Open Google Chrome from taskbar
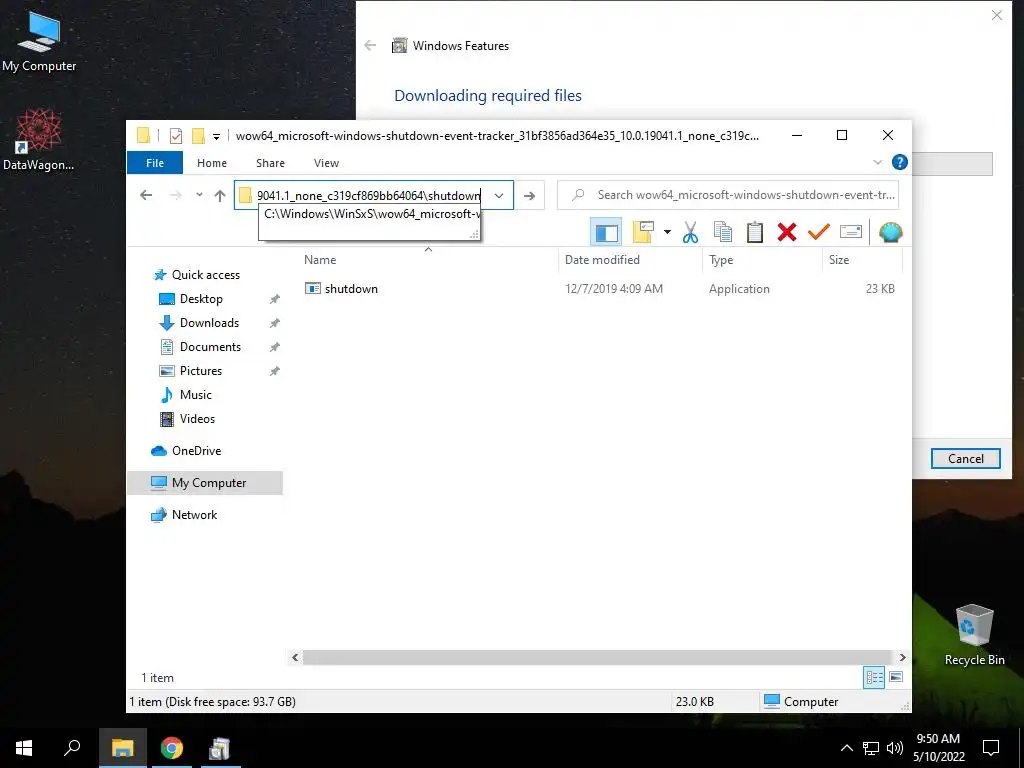This screenshot has width=1024, height=768. [171, 748]
